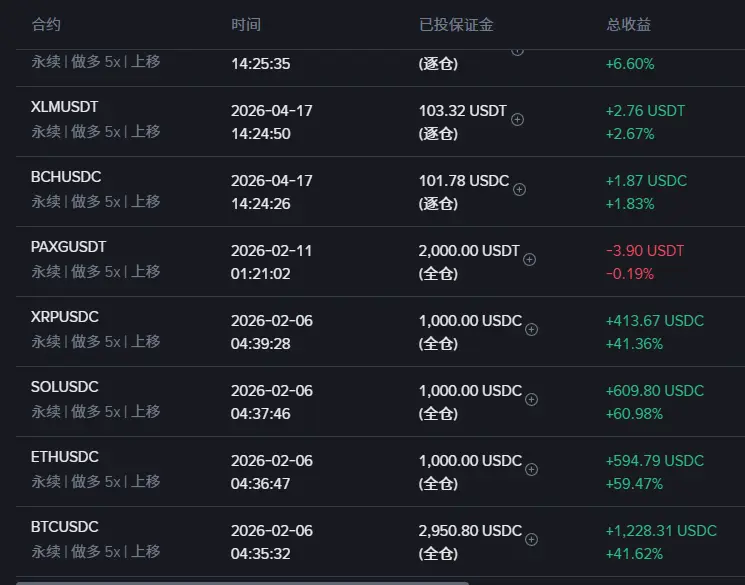The width and height of the screenshot is (745, 585).
Task: Add margin to PAXGUSDT position
Action: (x=529, y=259)
